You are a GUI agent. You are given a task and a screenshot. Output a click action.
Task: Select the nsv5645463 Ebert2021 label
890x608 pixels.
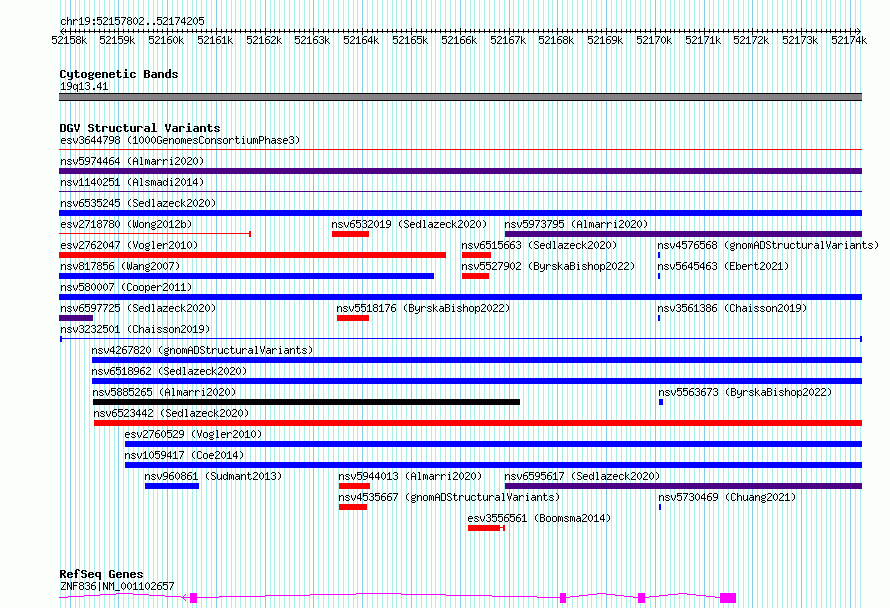(723, 266)
